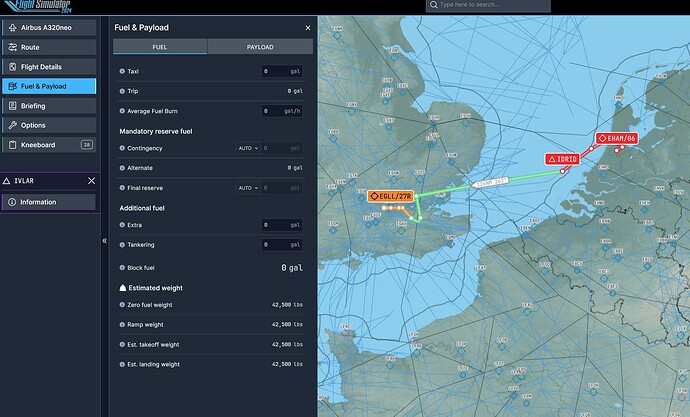Switch to the PAYLOAD tab
Screen dimensions: 690x417
tap(260, 47)
